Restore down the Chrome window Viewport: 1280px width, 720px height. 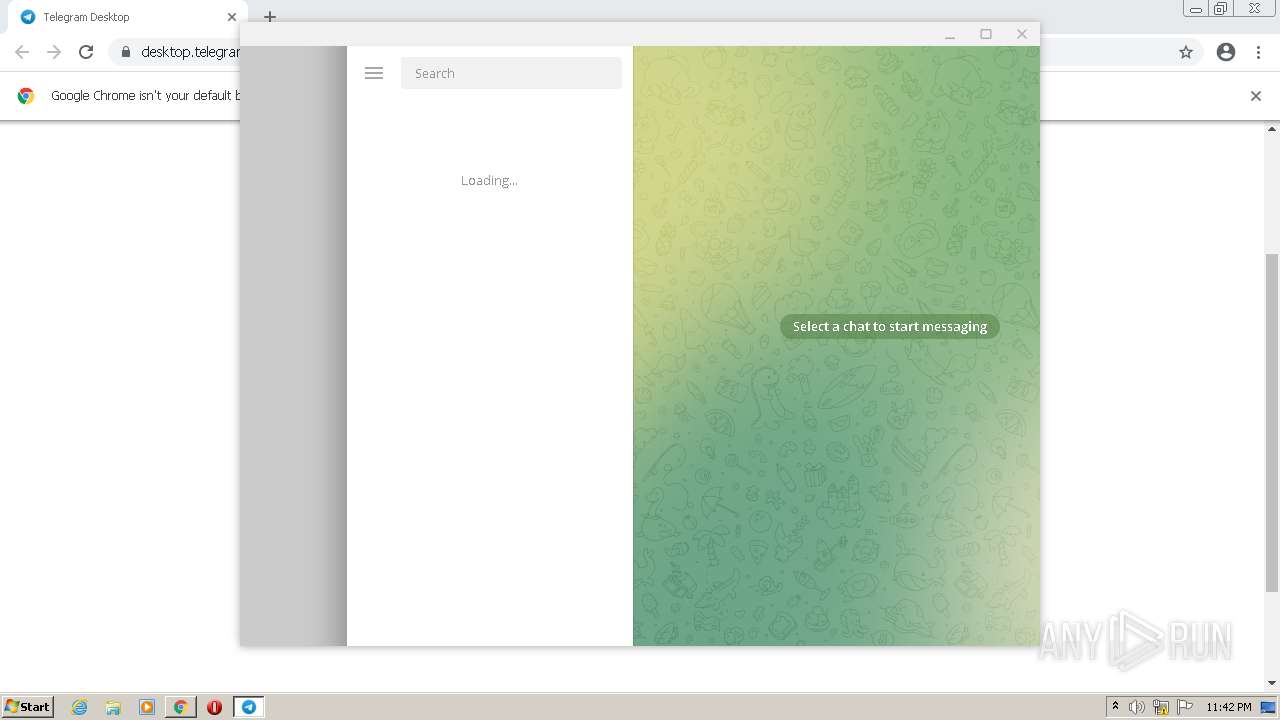coord(1221,9)
